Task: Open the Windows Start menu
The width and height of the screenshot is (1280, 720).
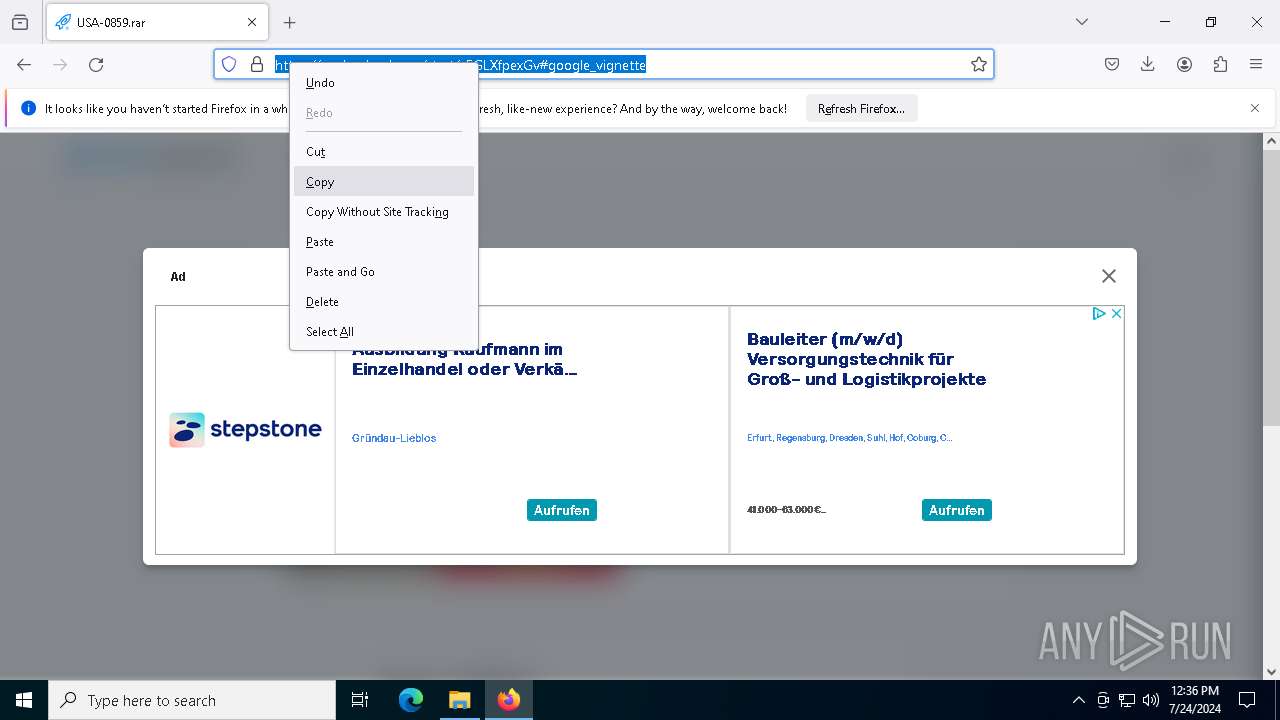Action: pos(24,700)
